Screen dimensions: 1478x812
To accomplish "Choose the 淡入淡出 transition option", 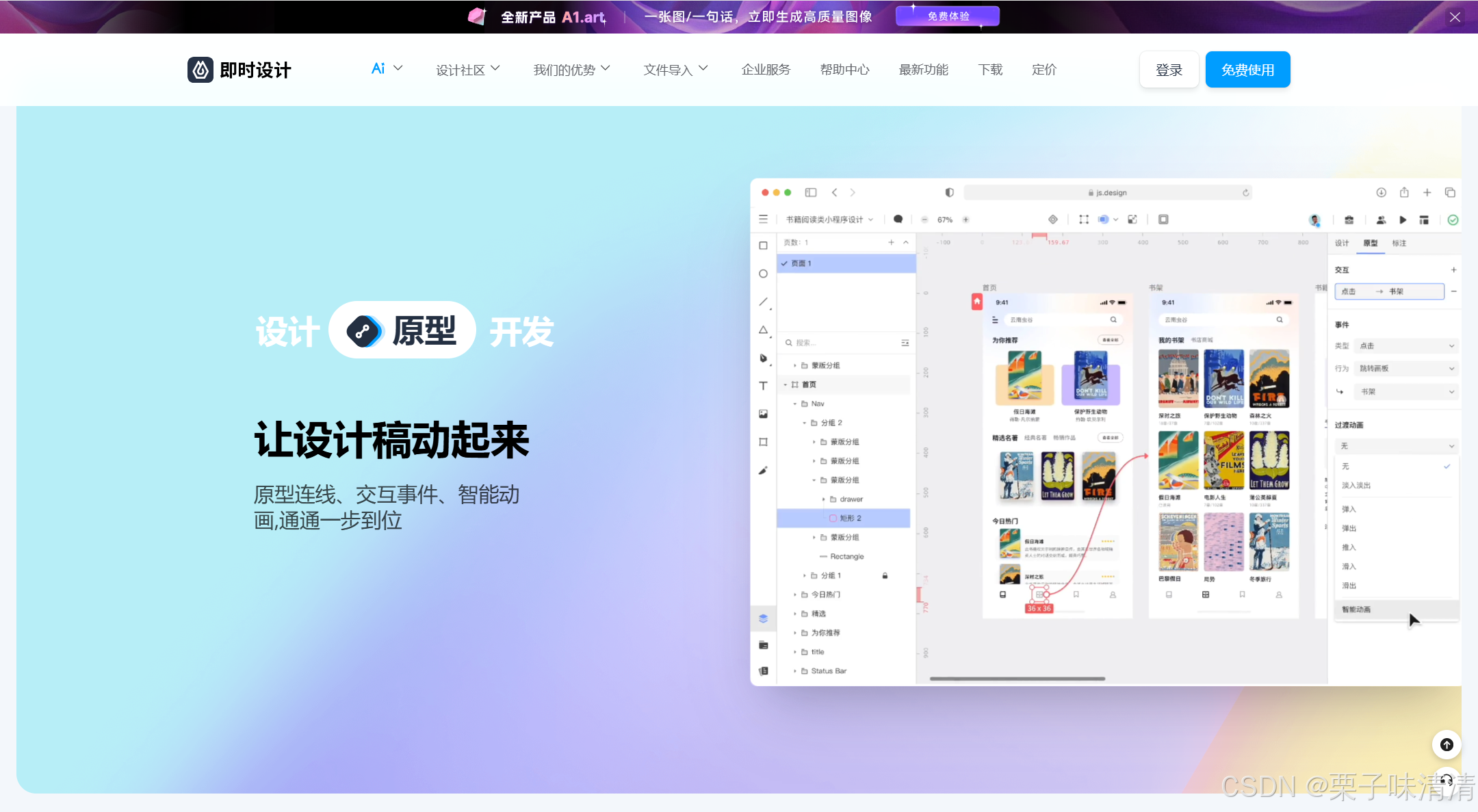I will click(x=1356, y=485).
